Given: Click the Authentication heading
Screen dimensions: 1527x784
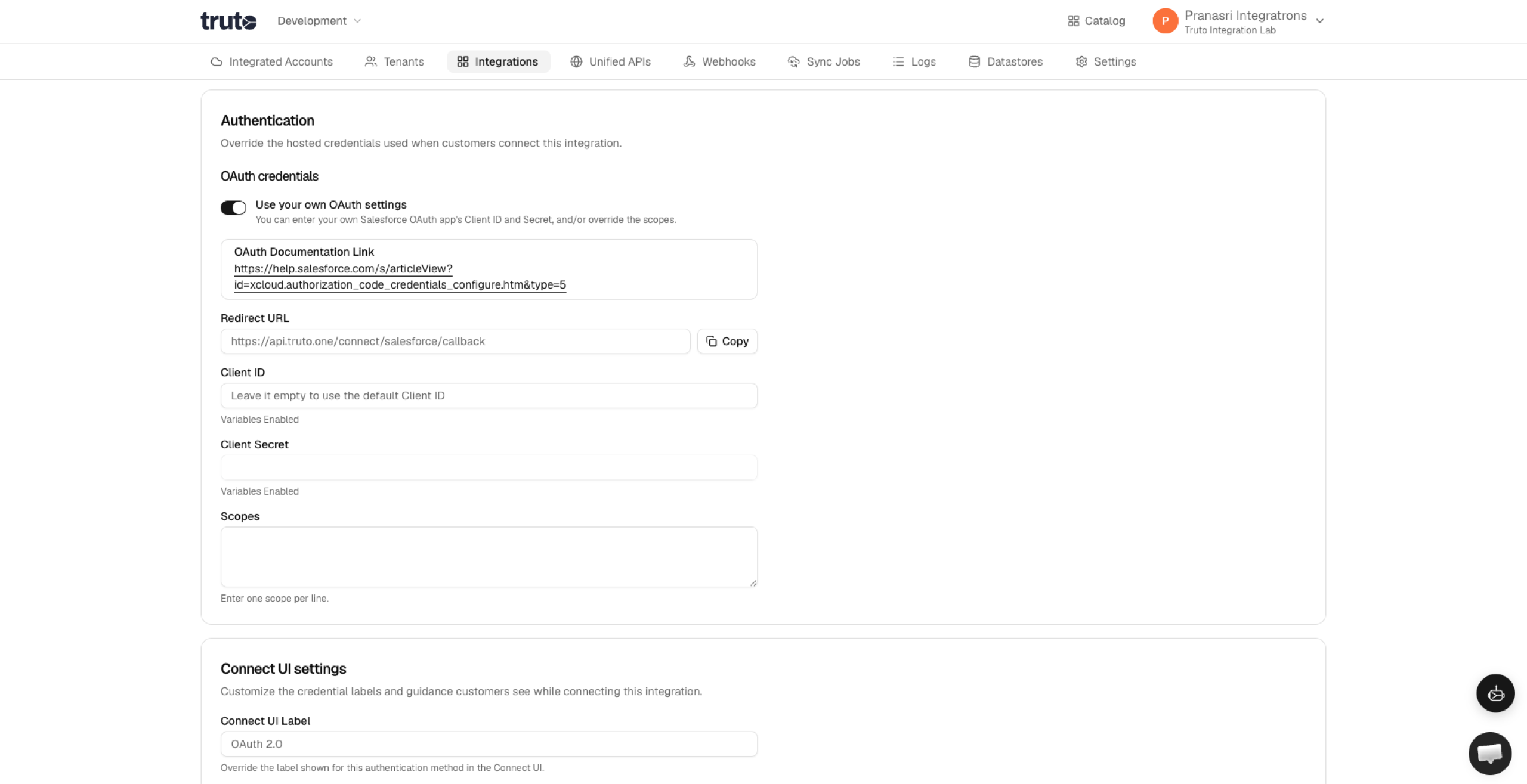Looking at the screenshot, I should (x=267, y=120).
